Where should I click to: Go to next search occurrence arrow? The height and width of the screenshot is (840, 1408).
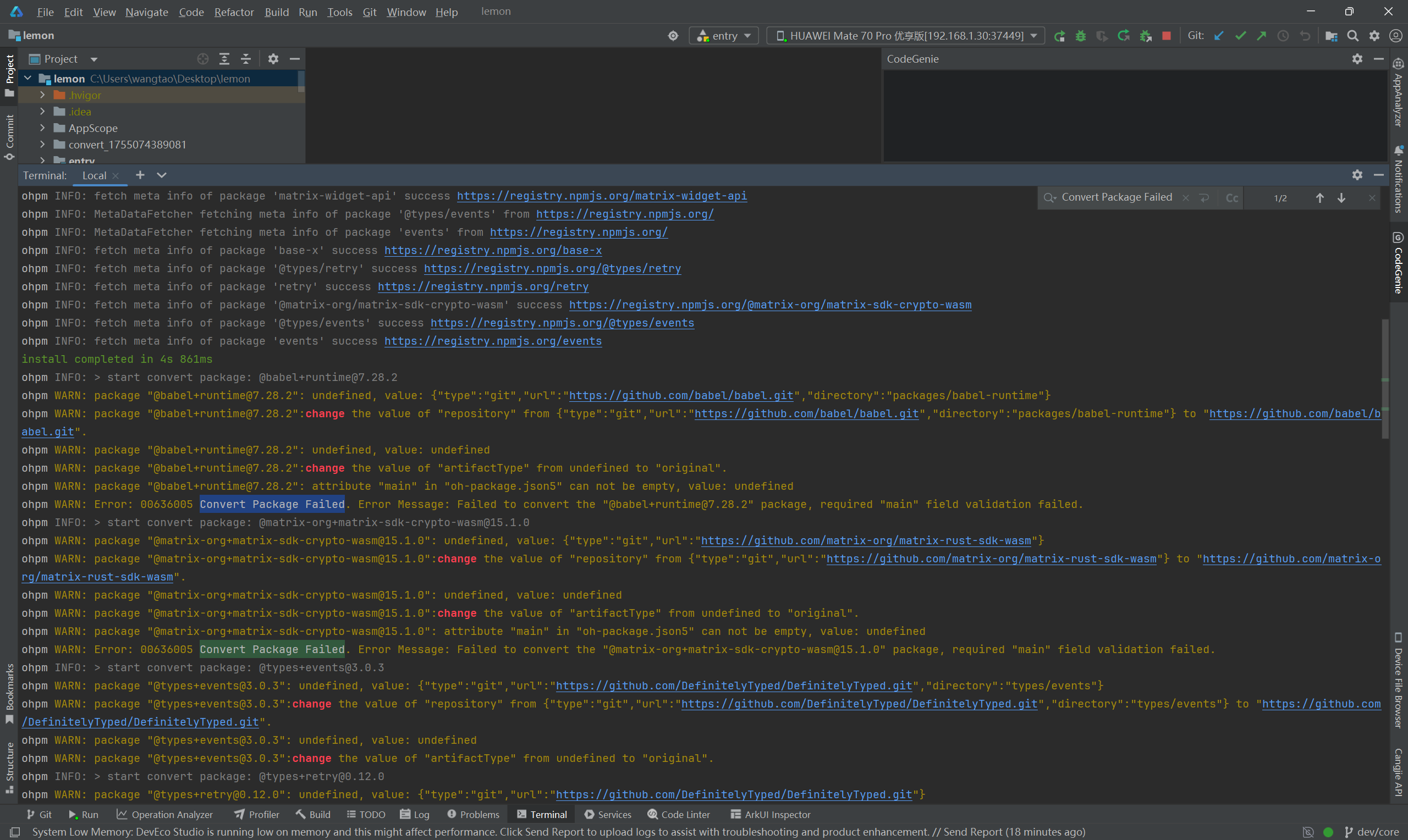(x=1341, y=197)
